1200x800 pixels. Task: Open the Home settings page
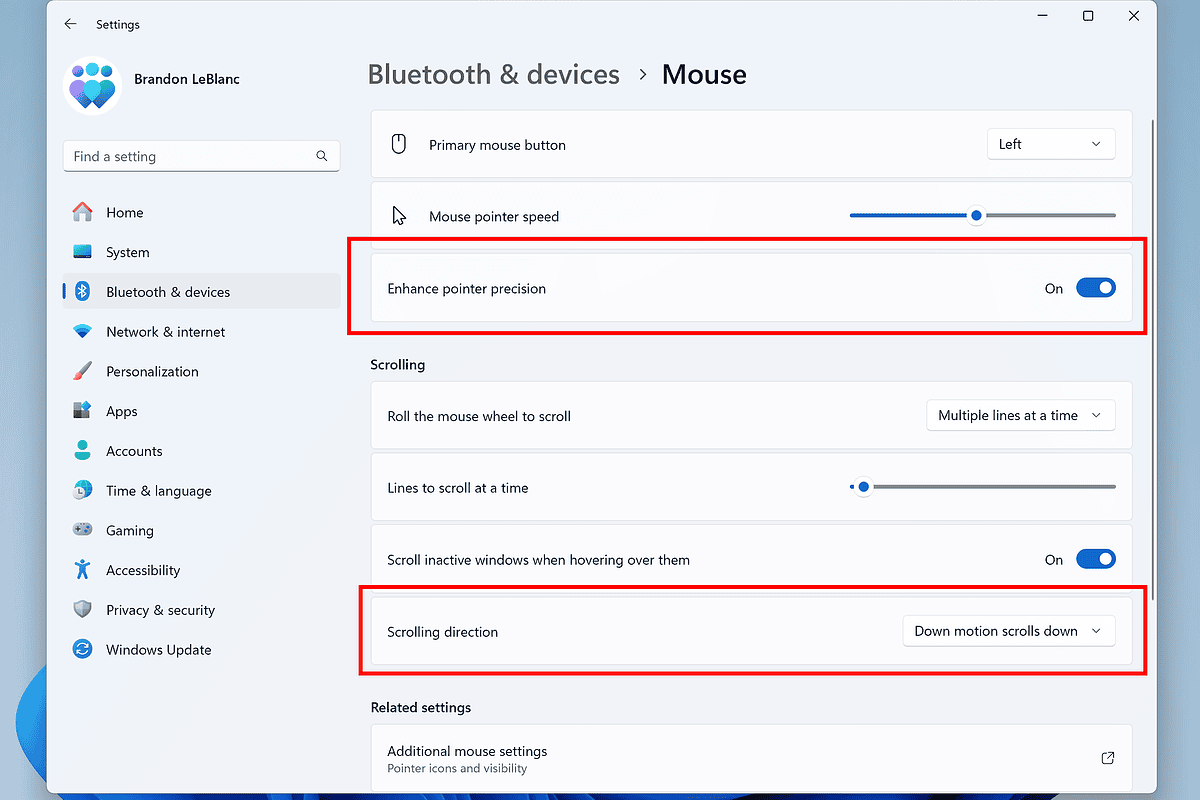pos(201,212)
